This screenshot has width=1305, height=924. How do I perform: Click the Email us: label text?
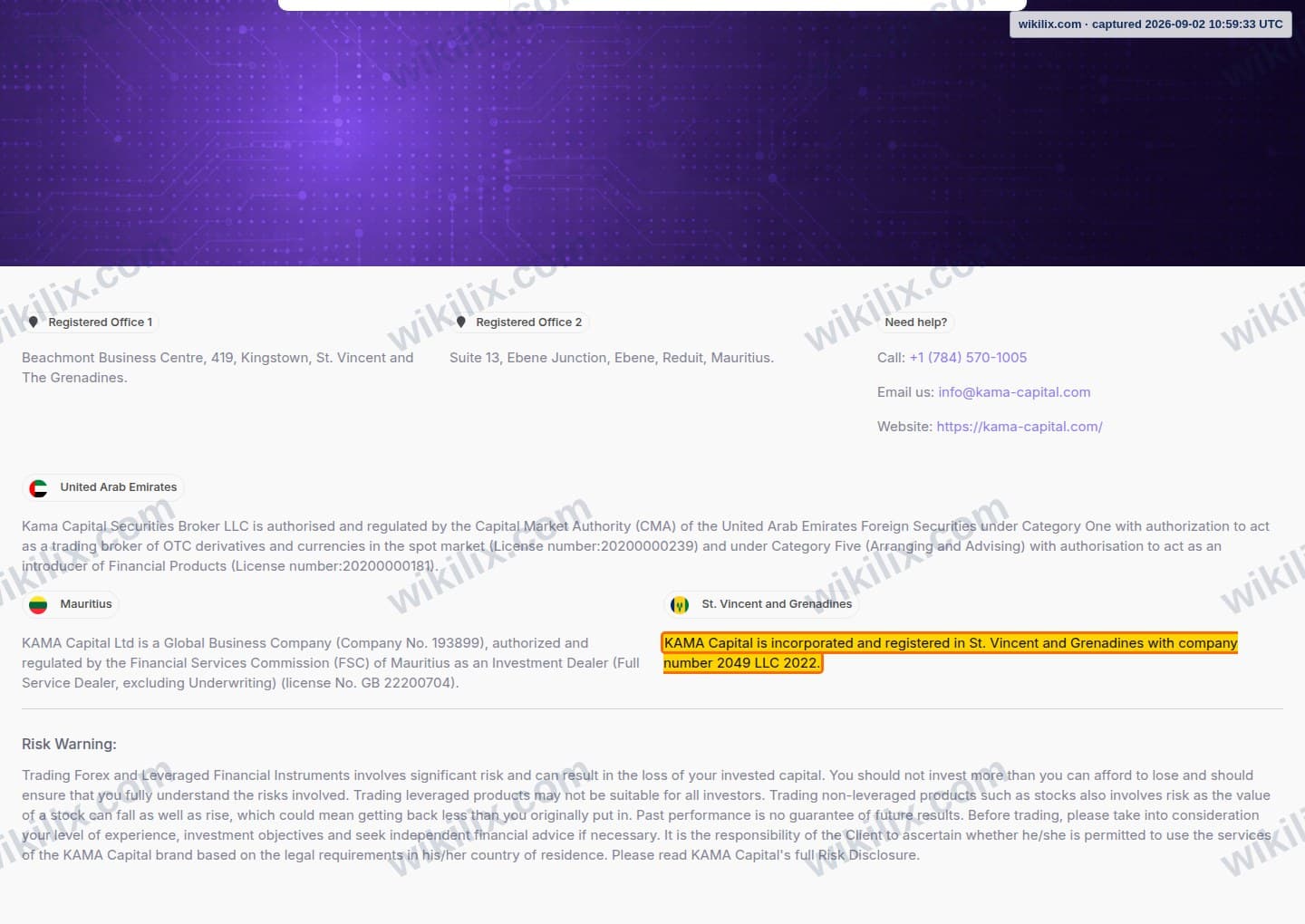pos(905,392)
